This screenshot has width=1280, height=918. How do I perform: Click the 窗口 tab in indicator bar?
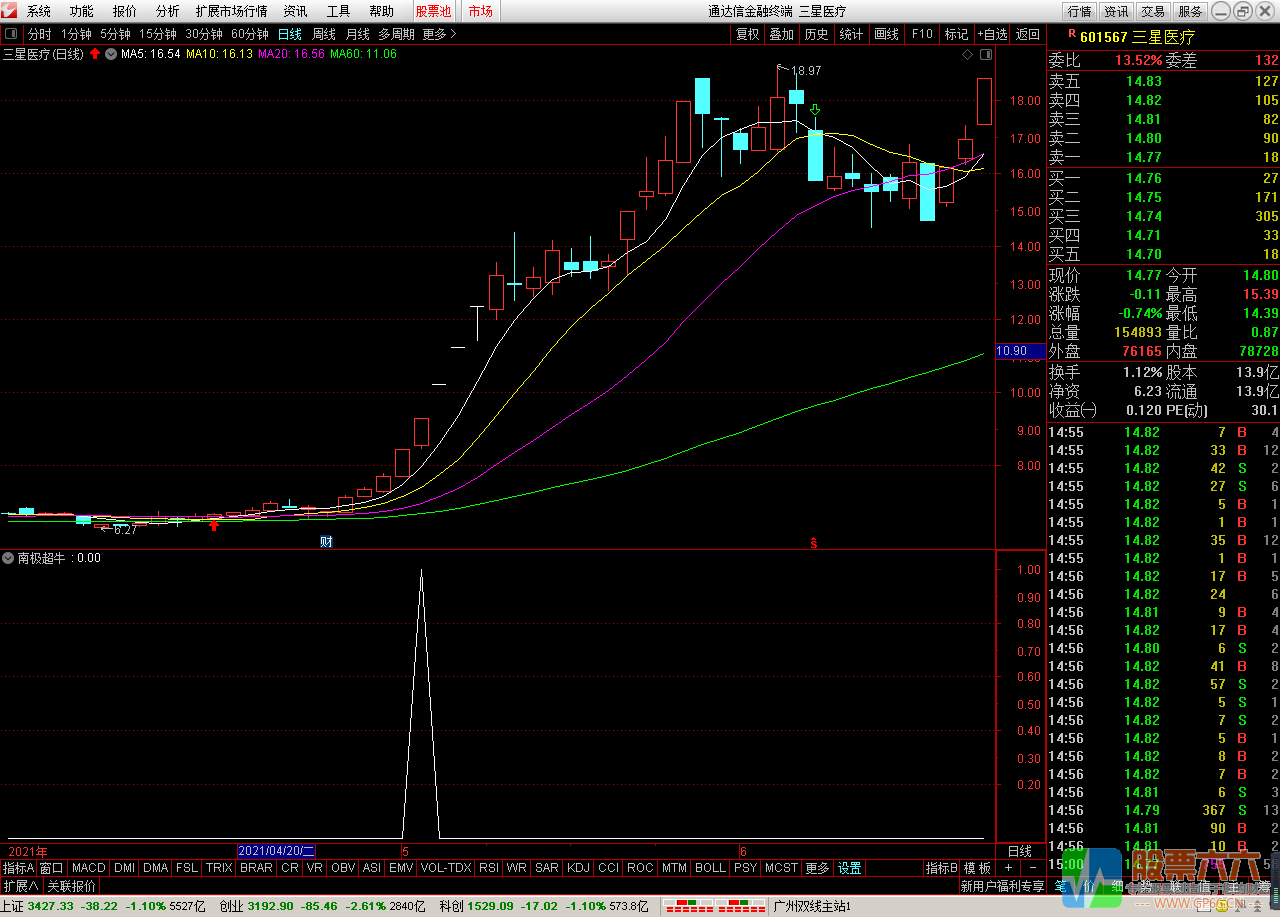(x=52, y=868)
